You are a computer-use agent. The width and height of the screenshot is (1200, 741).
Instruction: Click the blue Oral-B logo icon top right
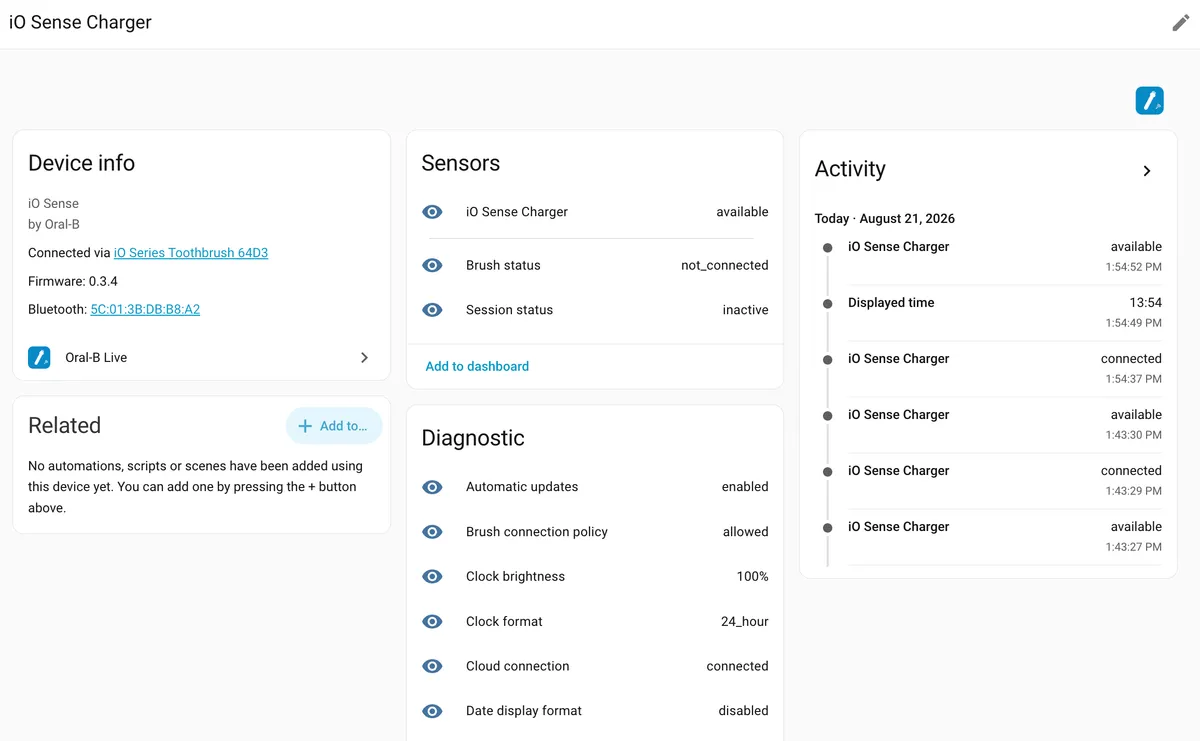[1149, 101]
